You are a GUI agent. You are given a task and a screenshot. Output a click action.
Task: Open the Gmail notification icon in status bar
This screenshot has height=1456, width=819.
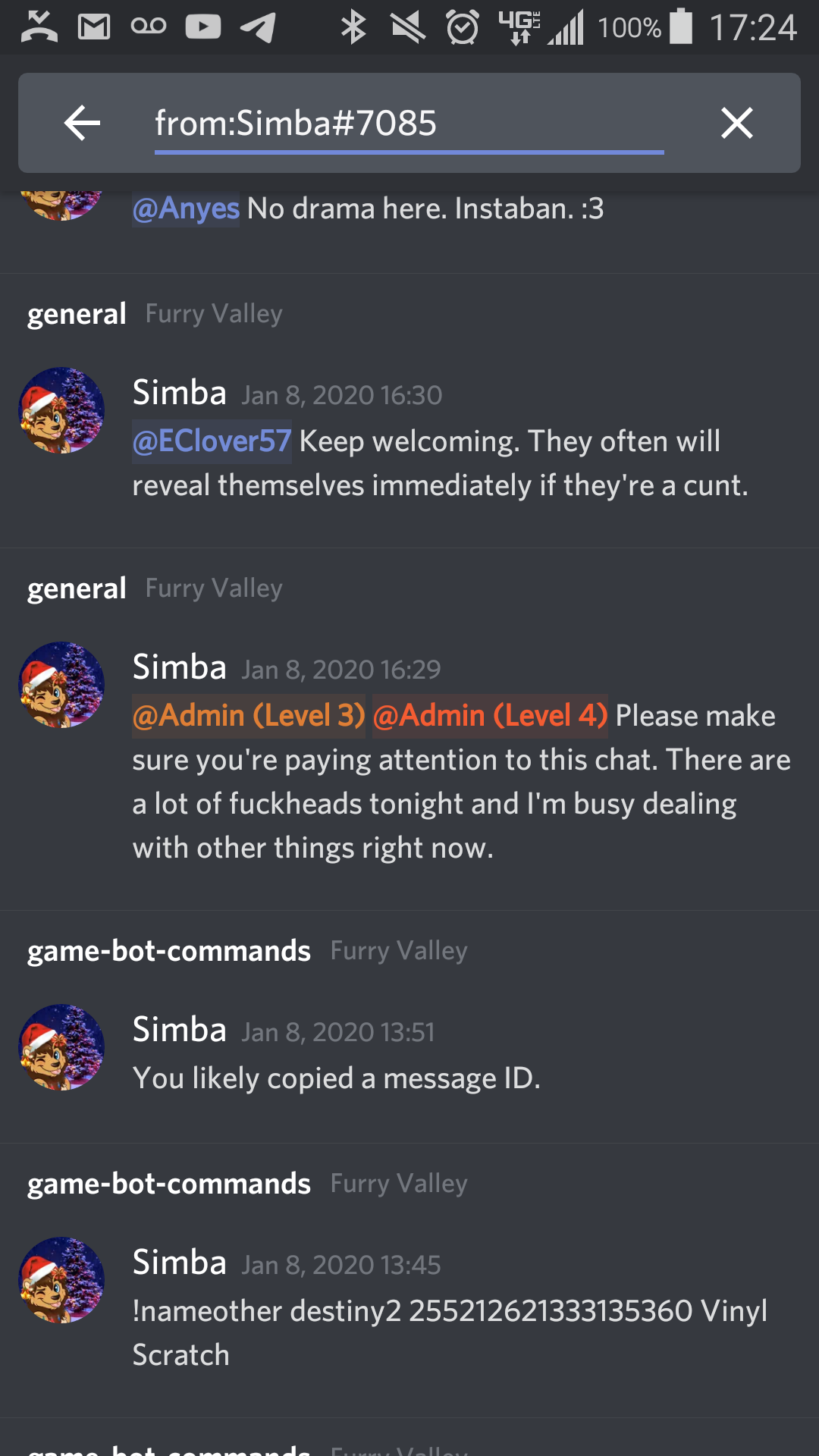point(94,27)
